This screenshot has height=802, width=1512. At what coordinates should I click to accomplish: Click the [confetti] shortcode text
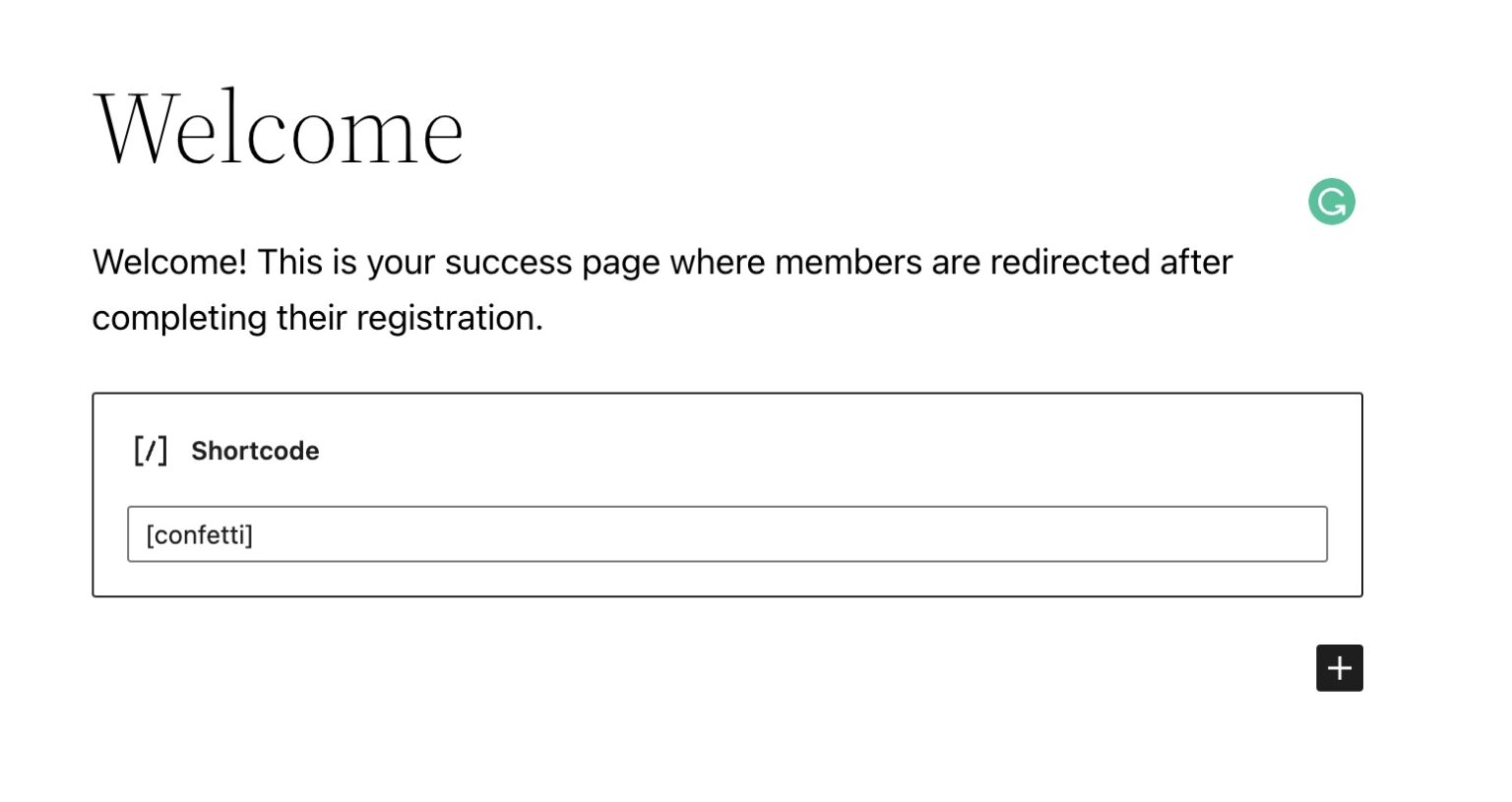[200, 534]
